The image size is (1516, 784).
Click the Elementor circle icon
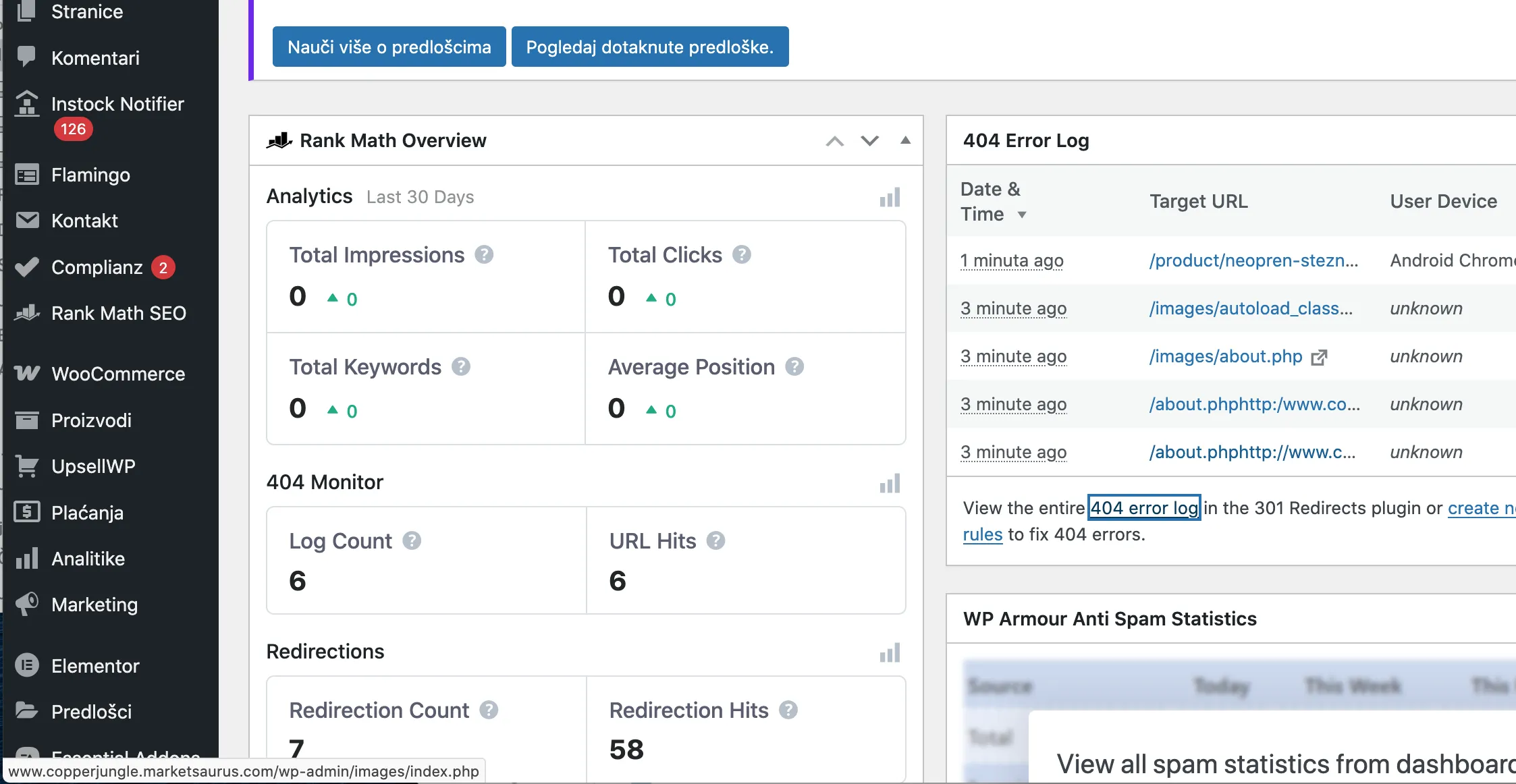coord(27,665)
